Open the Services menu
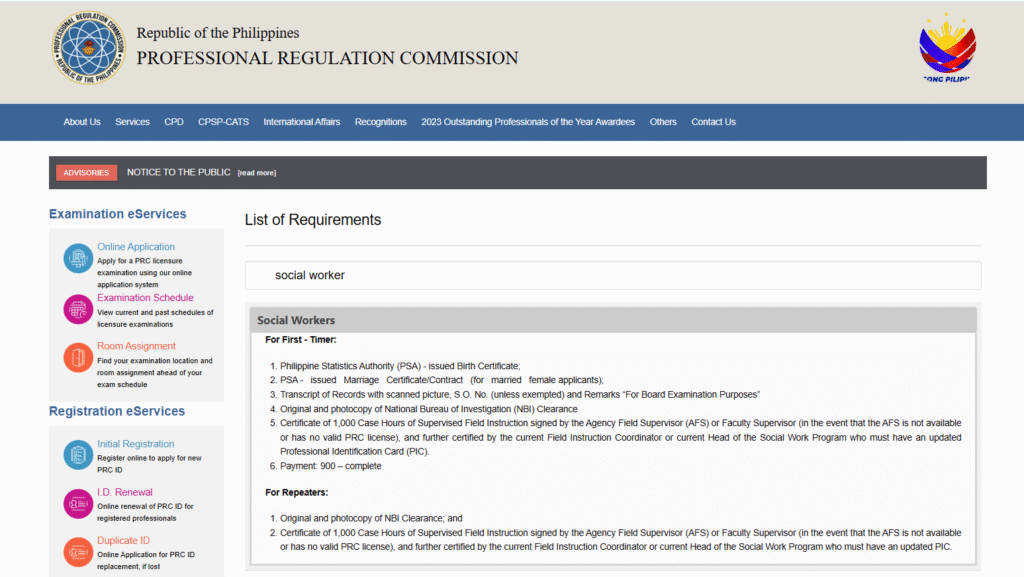This screenshot has width=1024, height=577. tap(132, 122)
